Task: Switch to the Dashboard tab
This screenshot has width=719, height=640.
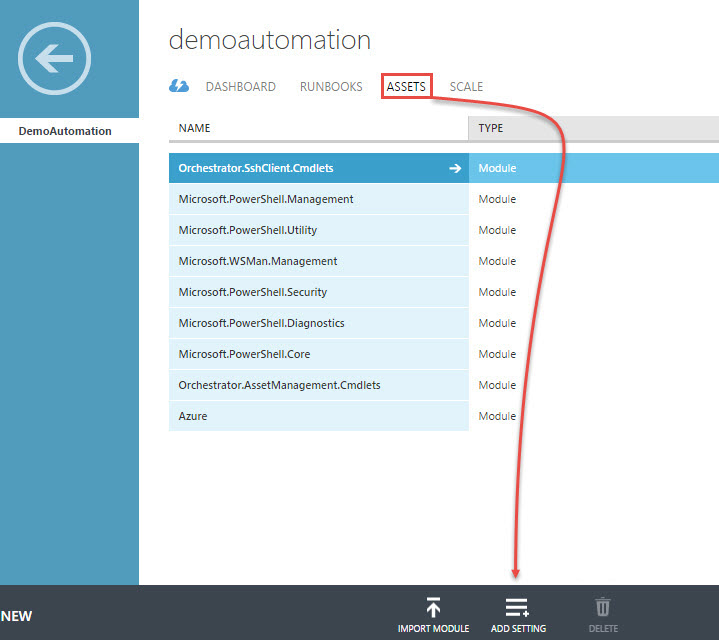Action: click(241, 87)
